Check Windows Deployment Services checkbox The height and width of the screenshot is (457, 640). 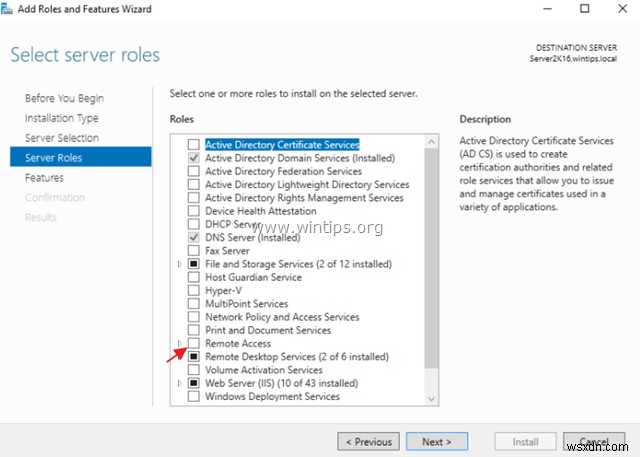193,396
